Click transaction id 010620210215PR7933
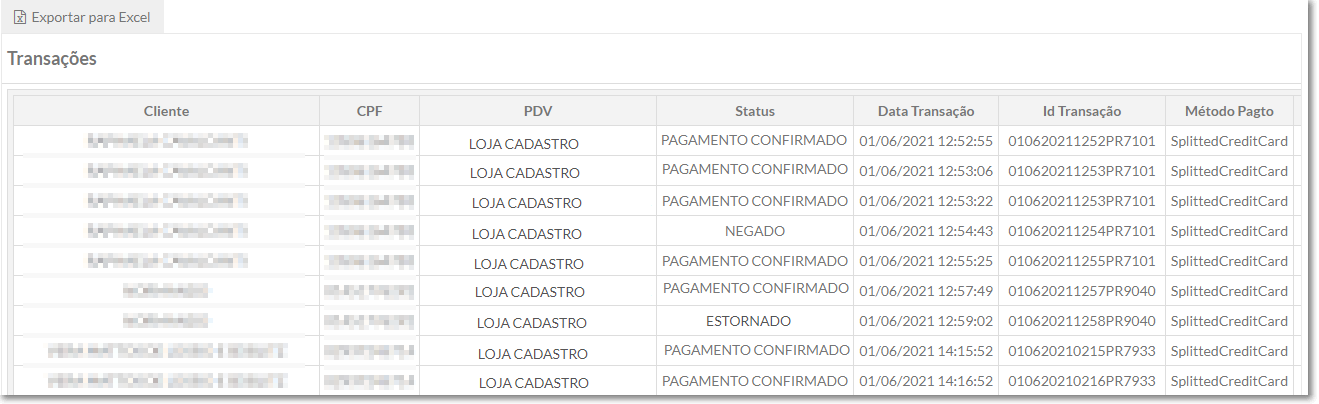The image size is (1319, 404). [1082, 351]
